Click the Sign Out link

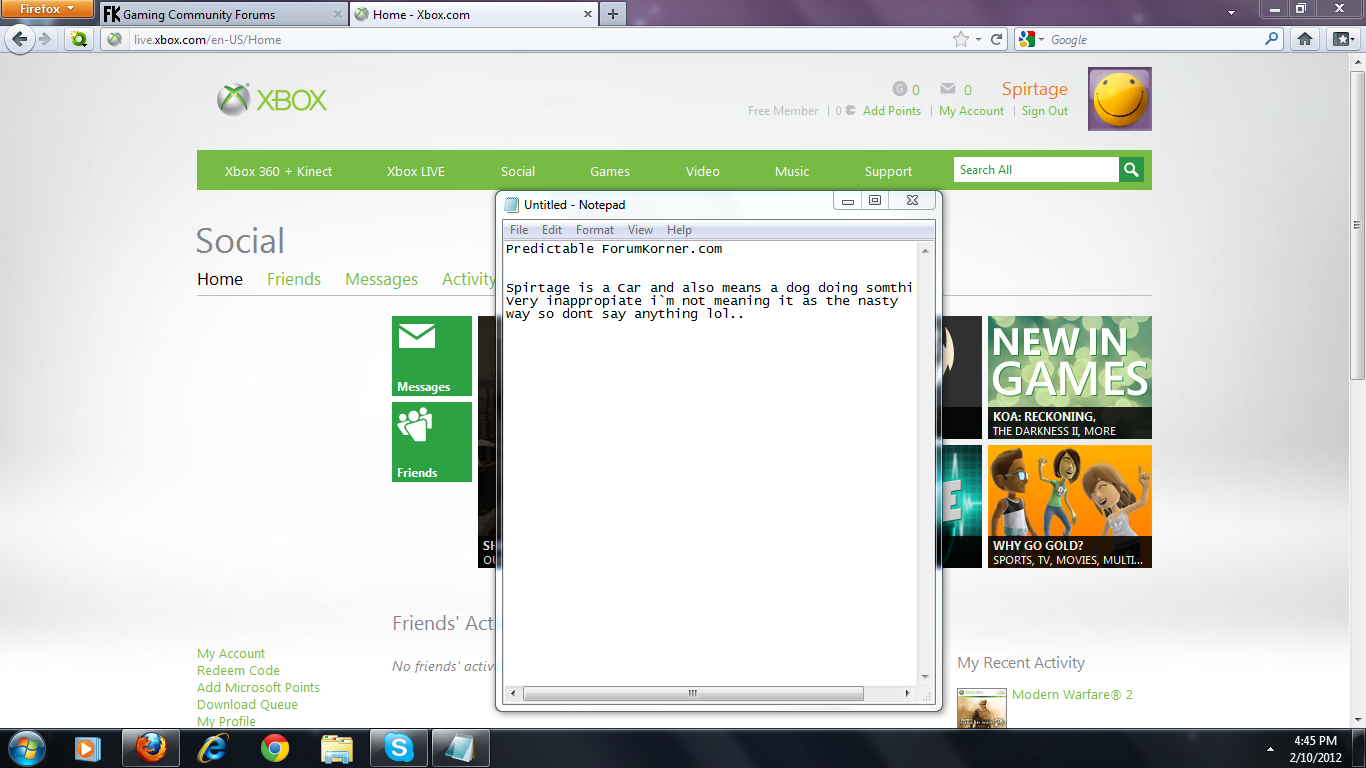click(x=1045, y=111)
